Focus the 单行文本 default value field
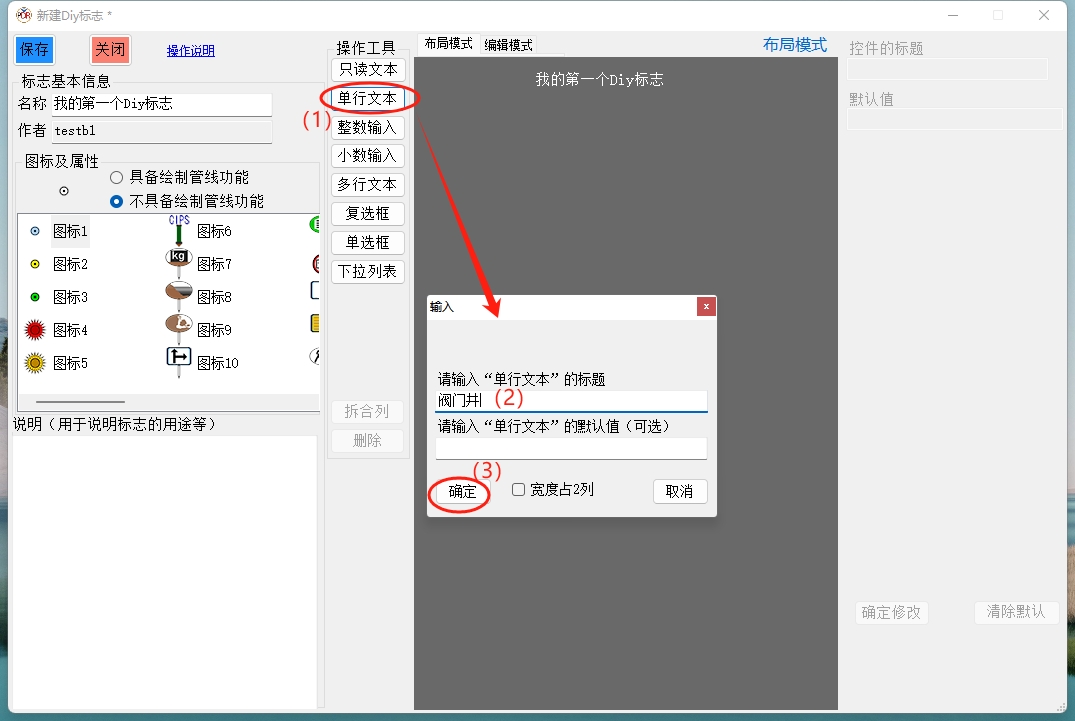The height and width of the screenshot is (721, 1075). click(x=570, y=448)
